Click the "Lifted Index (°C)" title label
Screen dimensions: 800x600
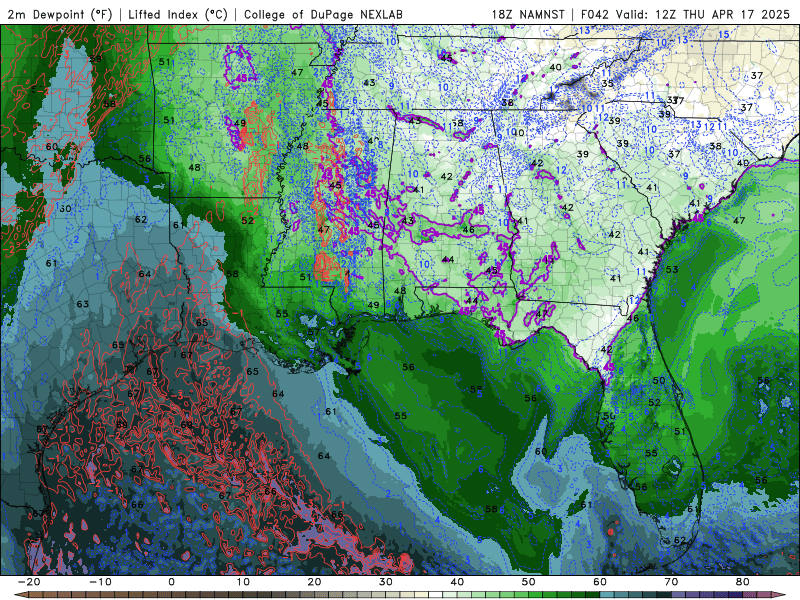[x=178, y=14]
